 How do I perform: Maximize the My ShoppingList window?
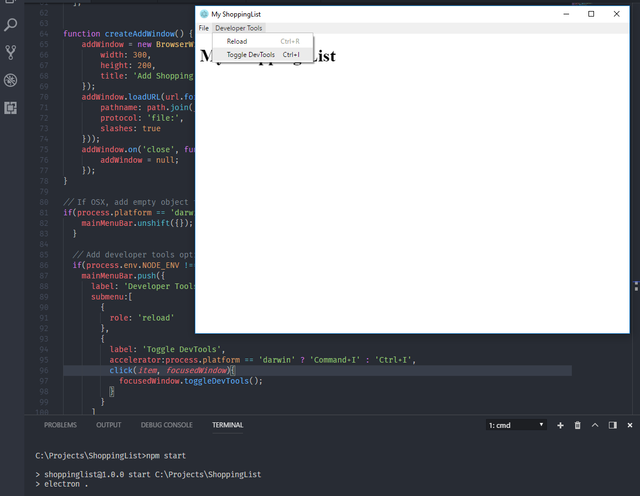tap(591, 14)
